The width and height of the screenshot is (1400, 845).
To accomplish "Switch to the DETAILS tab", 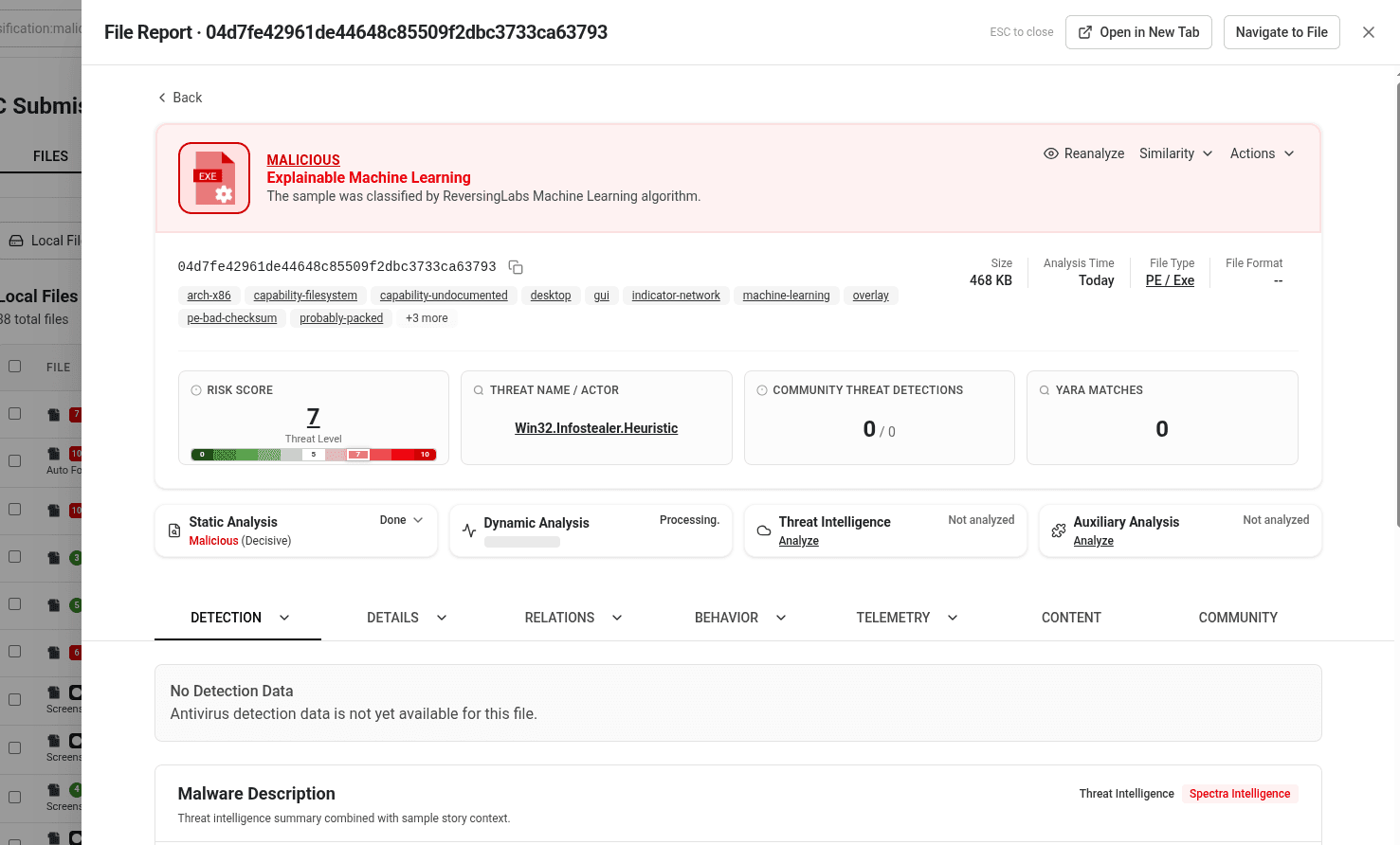I will pos(392,618).
